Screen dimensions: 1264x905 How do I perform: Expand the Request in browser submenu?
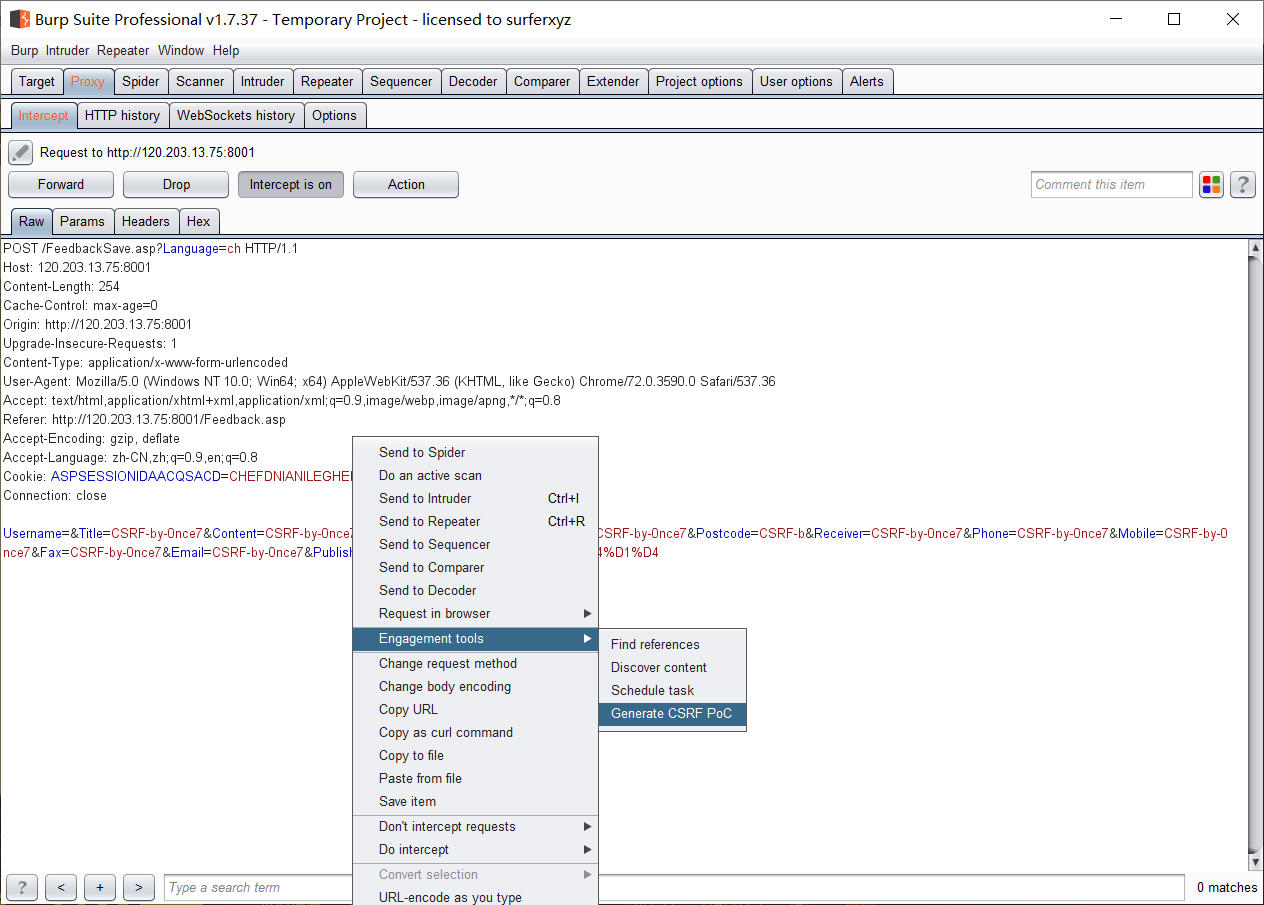(x=476, y=614)
